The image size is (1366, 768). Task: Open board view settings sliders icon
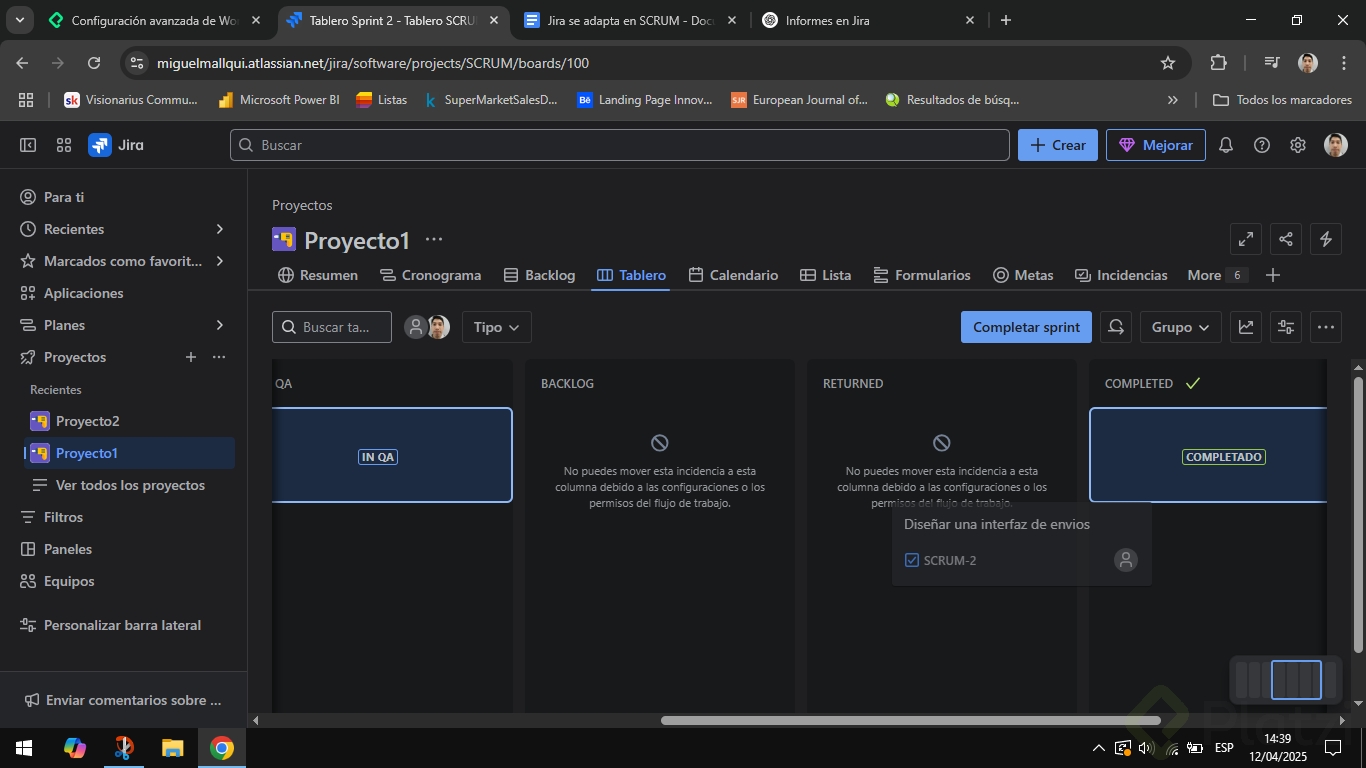point(1286,327)
